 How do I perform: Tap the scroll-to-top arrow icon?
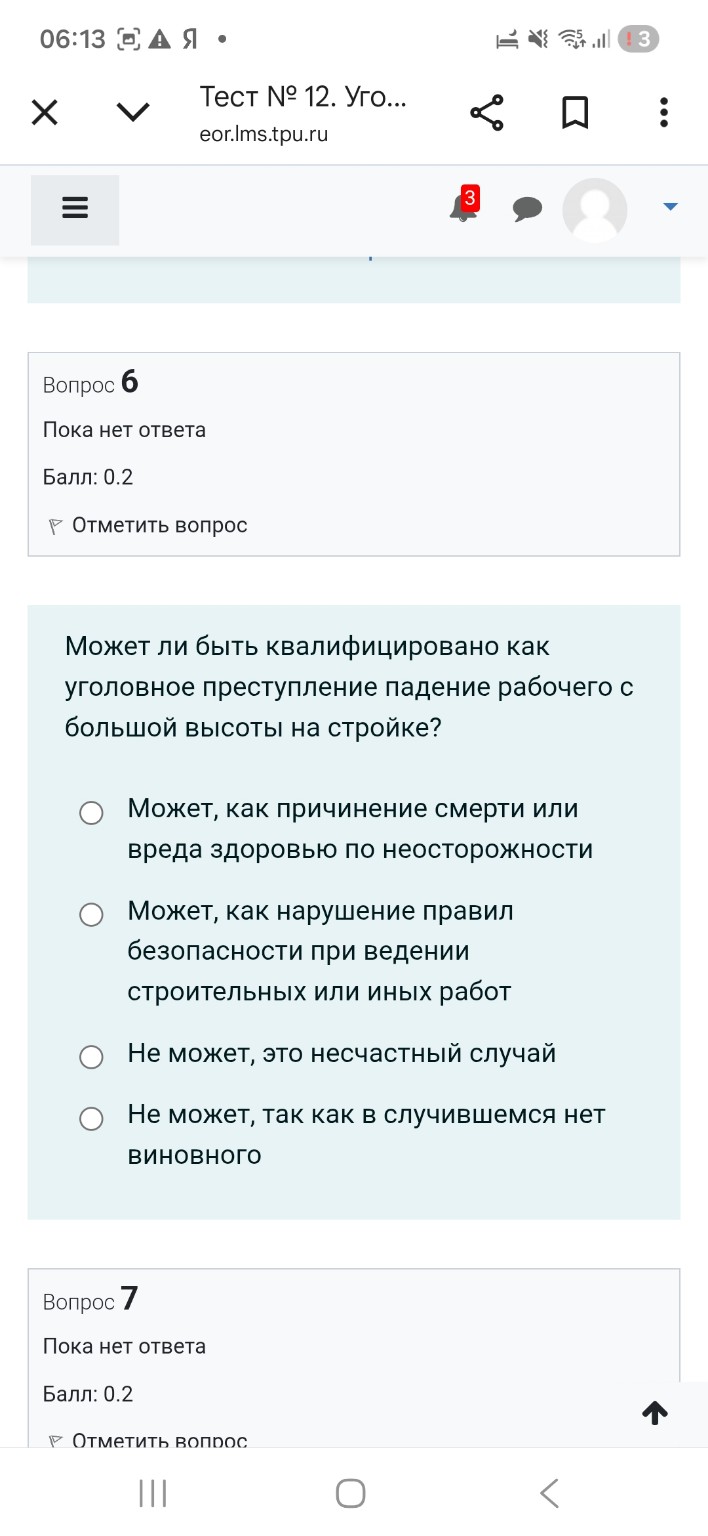pos(654,1413)
